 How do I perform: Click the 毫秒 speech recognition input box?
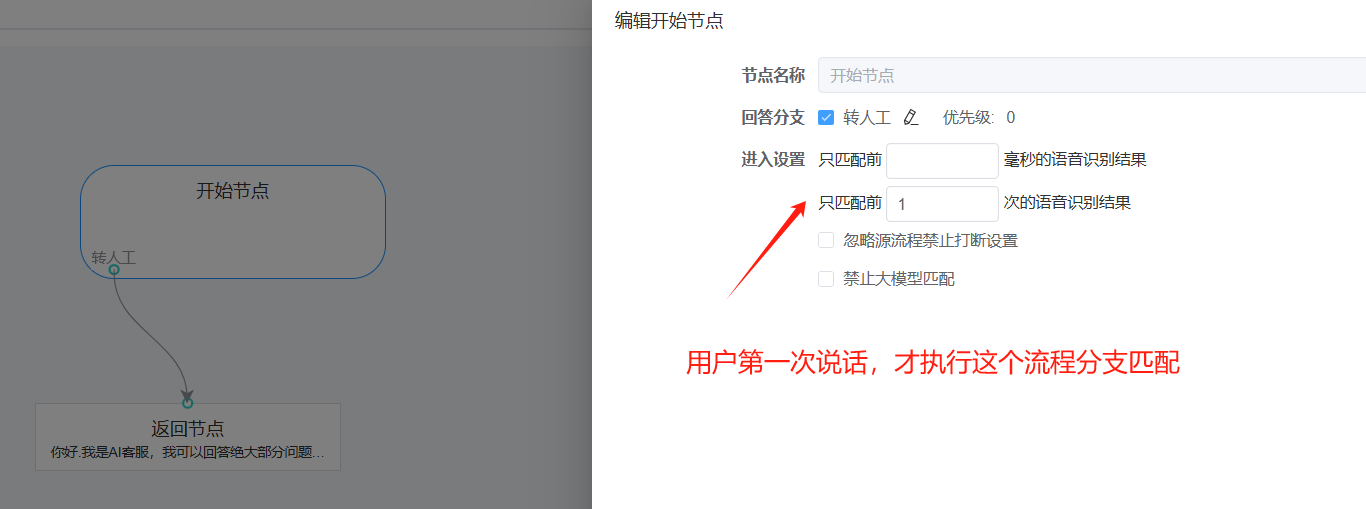coord(942,160)
